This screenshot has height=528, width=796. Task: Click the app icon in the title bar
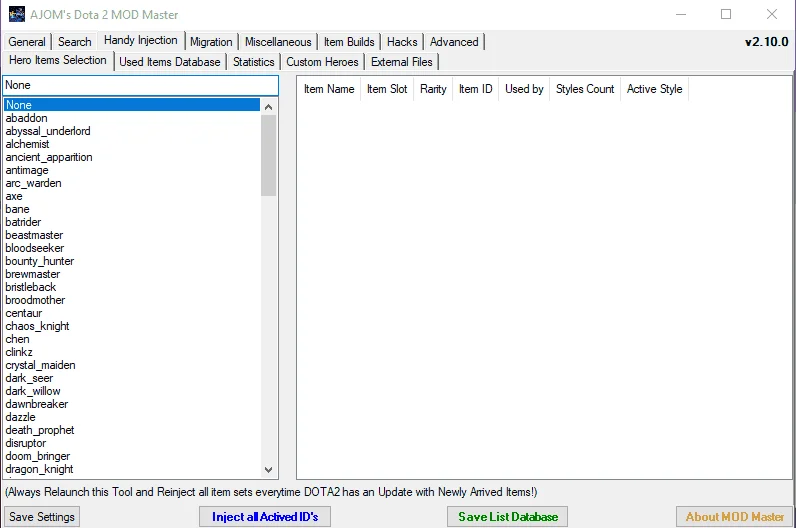(17, 14)
